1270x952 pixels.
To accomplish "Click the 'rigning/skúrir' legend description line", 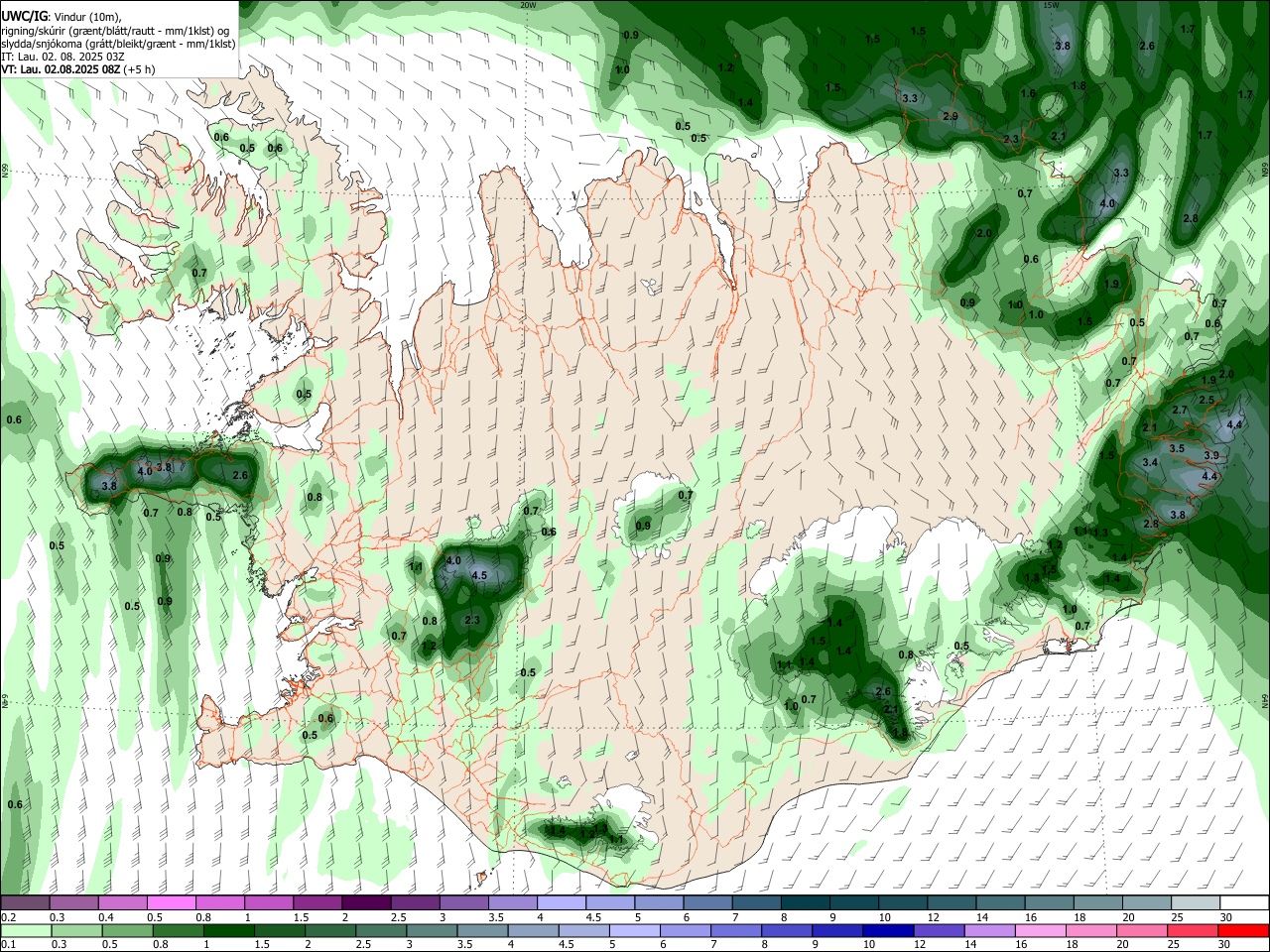I will 115,30.
